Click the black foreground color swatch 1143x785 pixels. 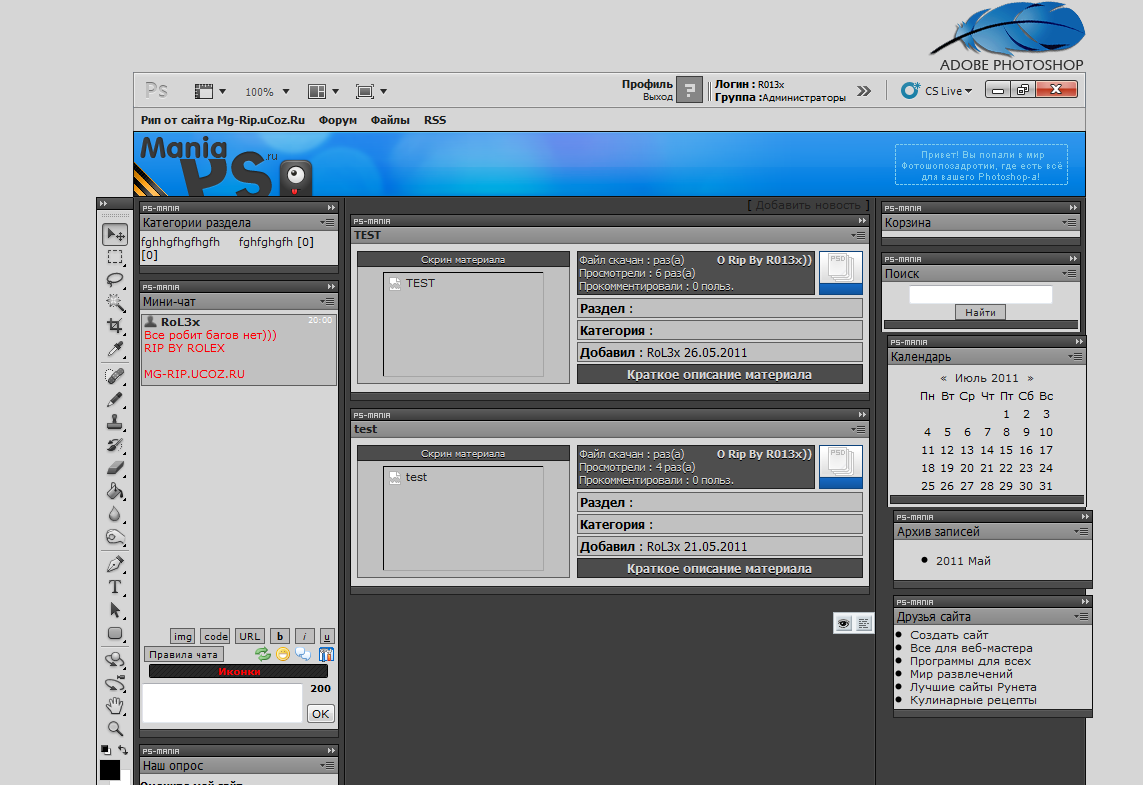(110, 770)
